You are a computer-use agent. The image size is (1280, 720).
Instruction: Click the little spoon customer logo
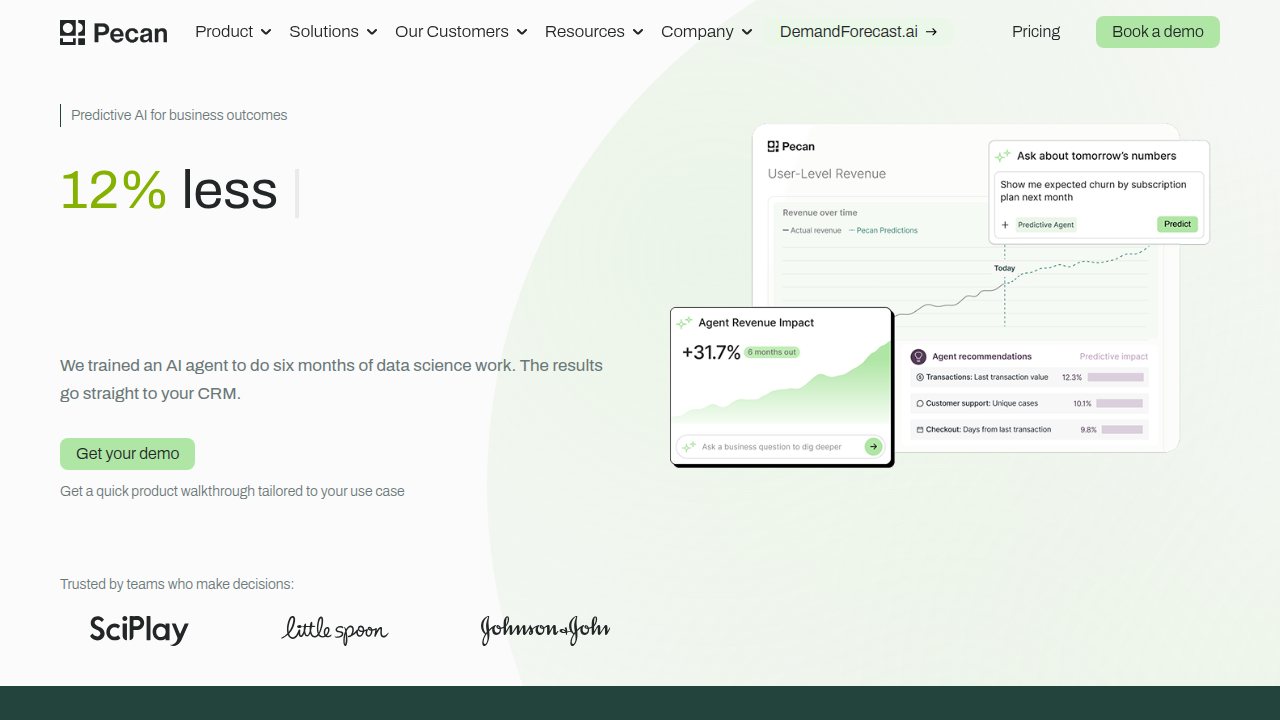pos(335,630)
